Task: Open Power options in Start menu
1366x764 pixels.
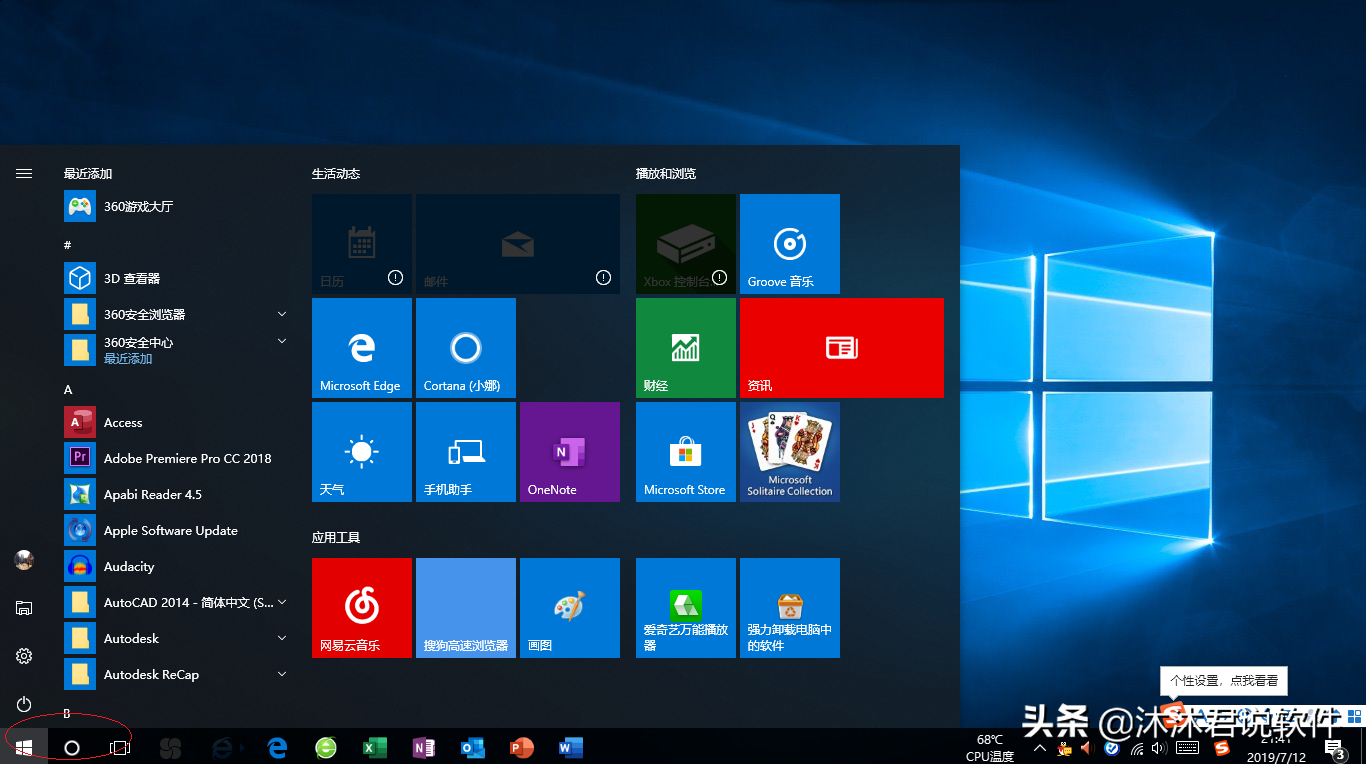Action: pyautogui.click(x=24, y=704)
